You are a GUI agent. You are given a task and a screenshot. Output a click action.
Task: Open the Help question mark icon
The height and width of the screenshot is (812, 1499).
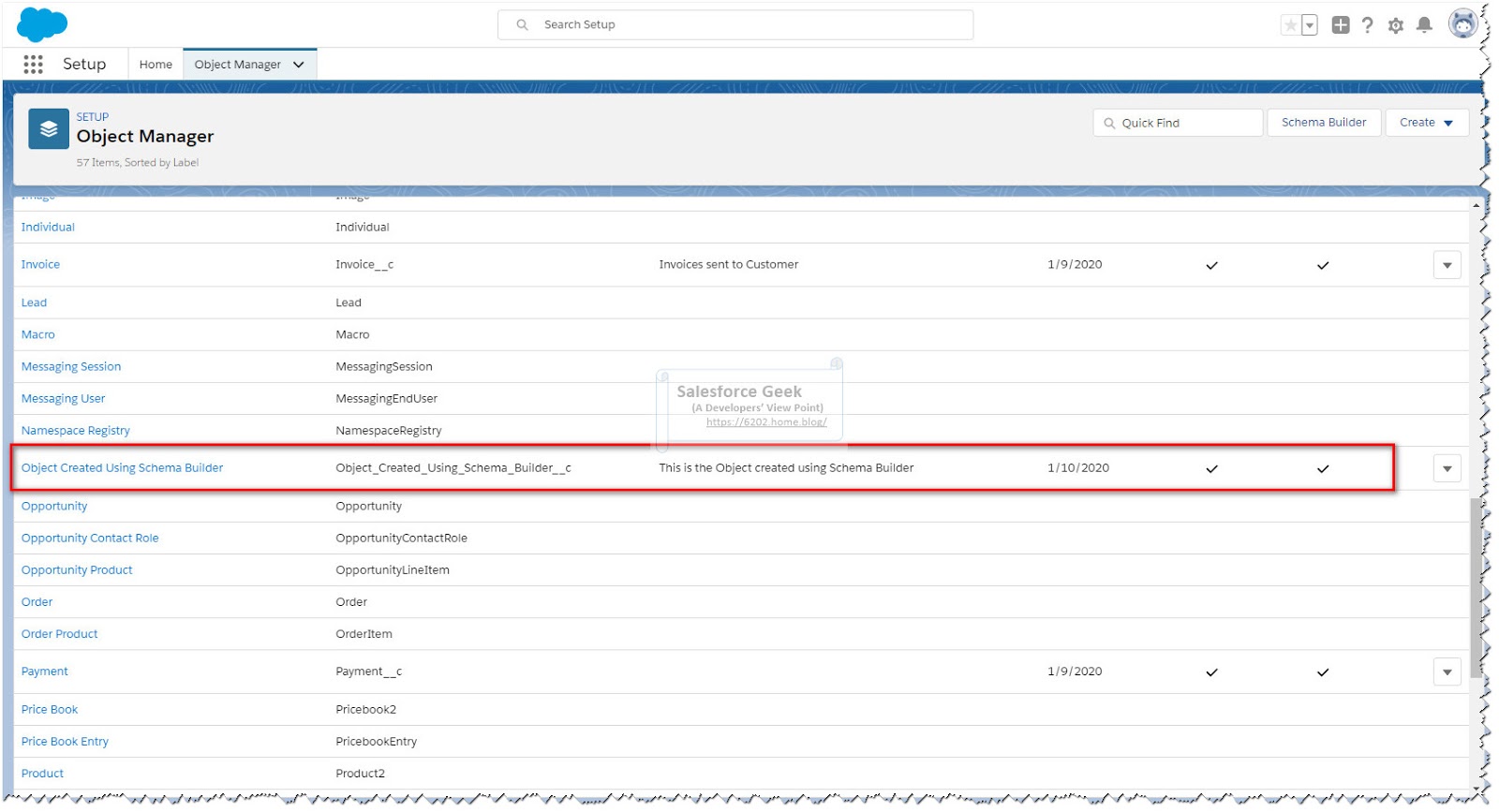click(x=1368, y=25)
